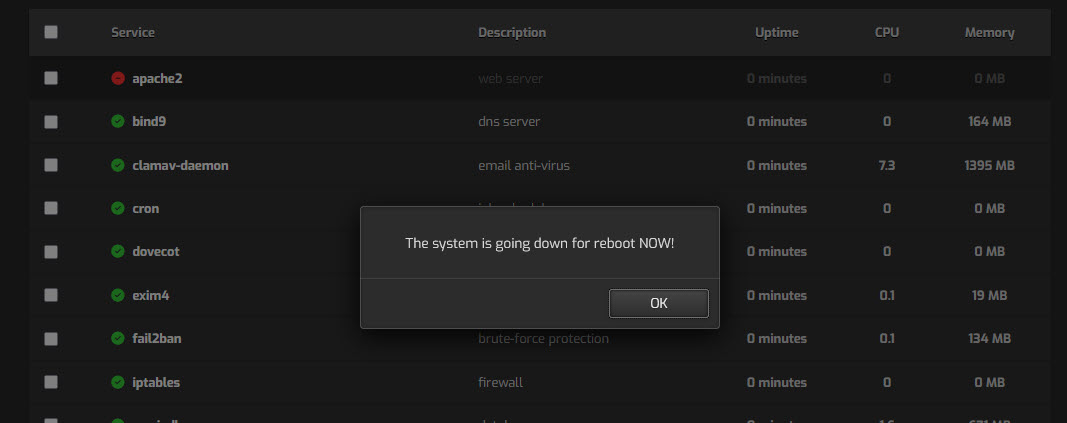Select the fail2ban service checkbox
1067x423 pixels.
(x=51, y=338)
